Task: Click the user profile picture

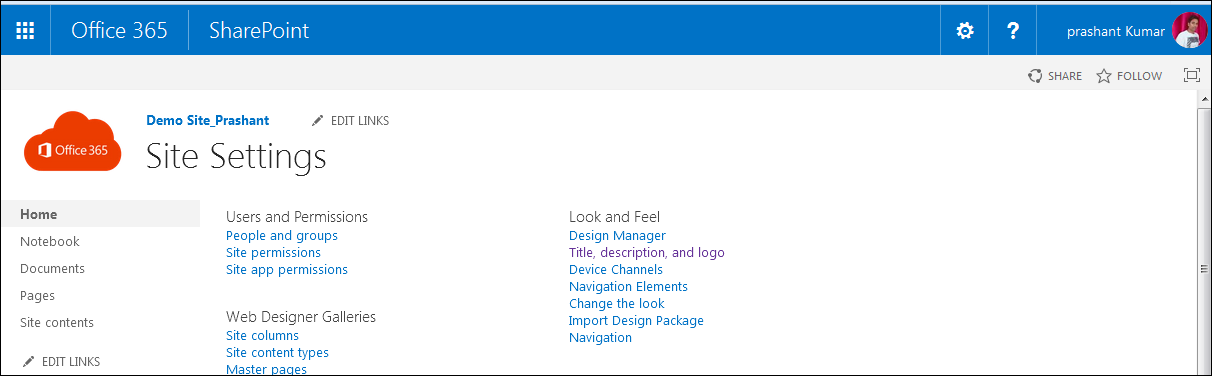Action: pyautogui.click(x=1190, y=31)
